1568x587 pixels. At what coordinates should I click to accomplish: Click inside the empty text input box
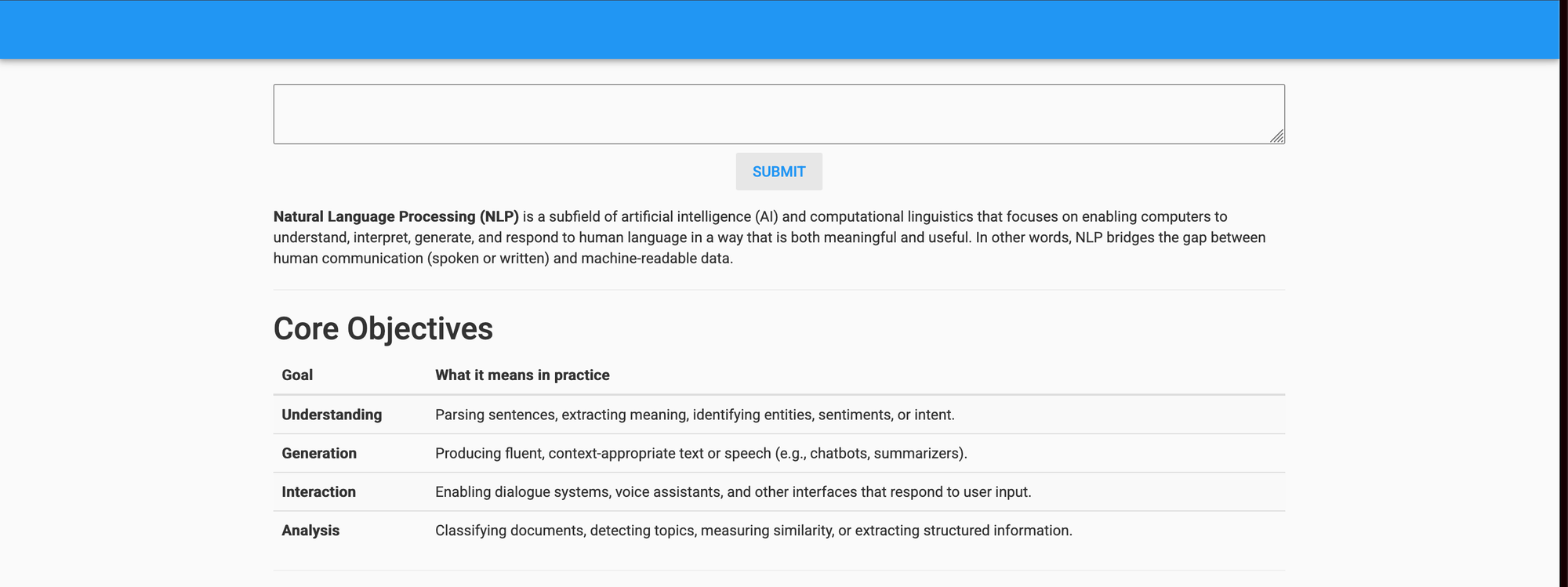(779, 114)
